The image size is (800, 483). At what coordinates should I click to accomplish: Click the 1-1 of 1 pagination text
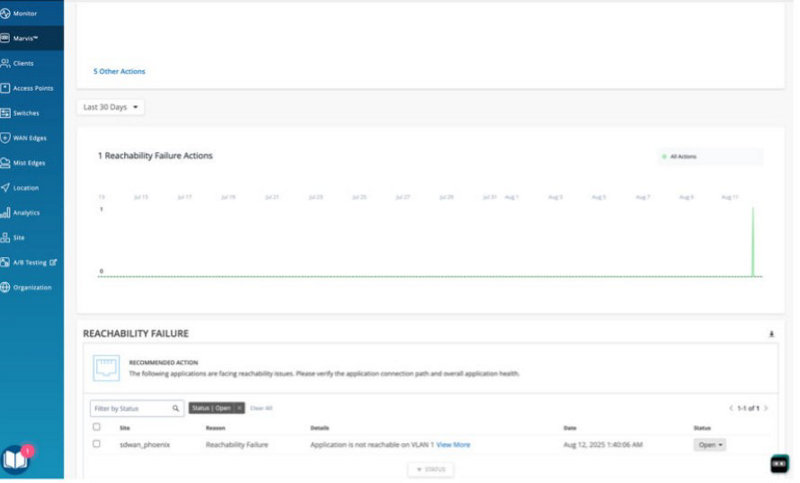(748, 408)
